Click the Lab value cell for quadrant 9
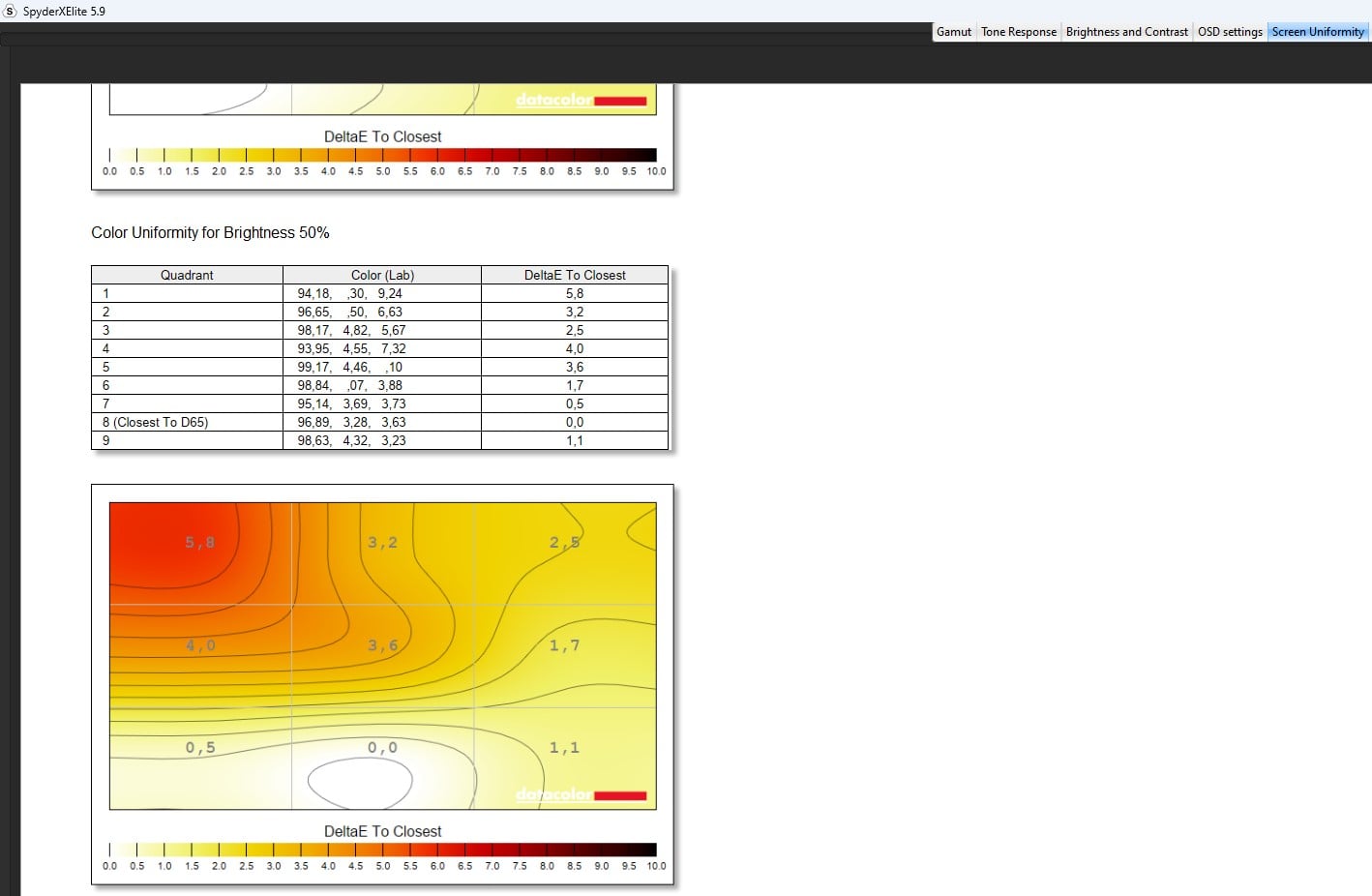 point(352,440)
